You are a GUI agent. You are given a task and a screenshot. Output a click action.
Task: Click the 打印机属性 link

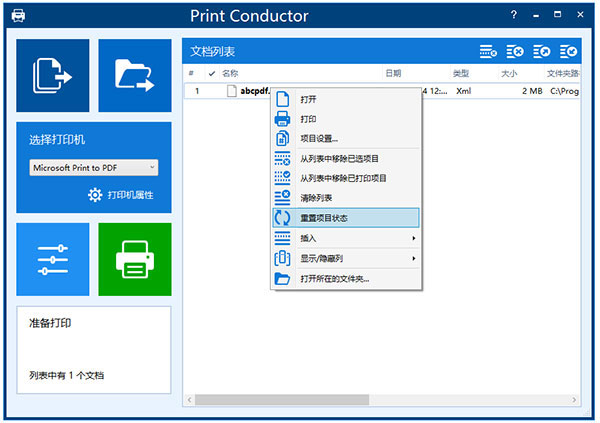pos(130,195)
